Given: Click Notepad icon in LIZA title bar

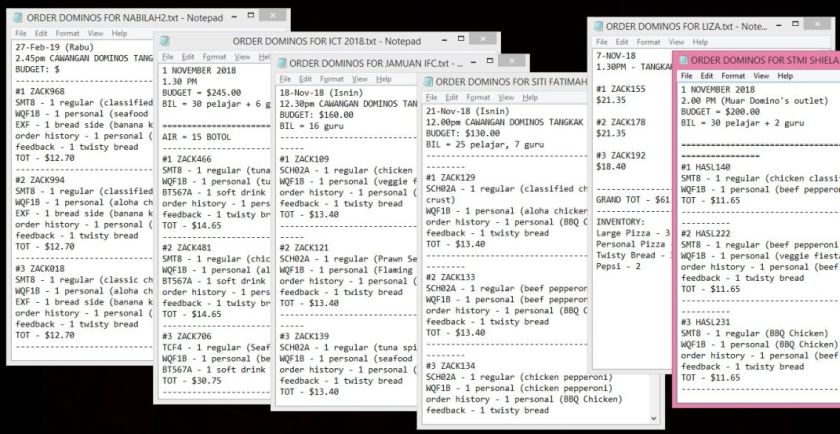Looking at the screenshot, I should coord(598,26).
